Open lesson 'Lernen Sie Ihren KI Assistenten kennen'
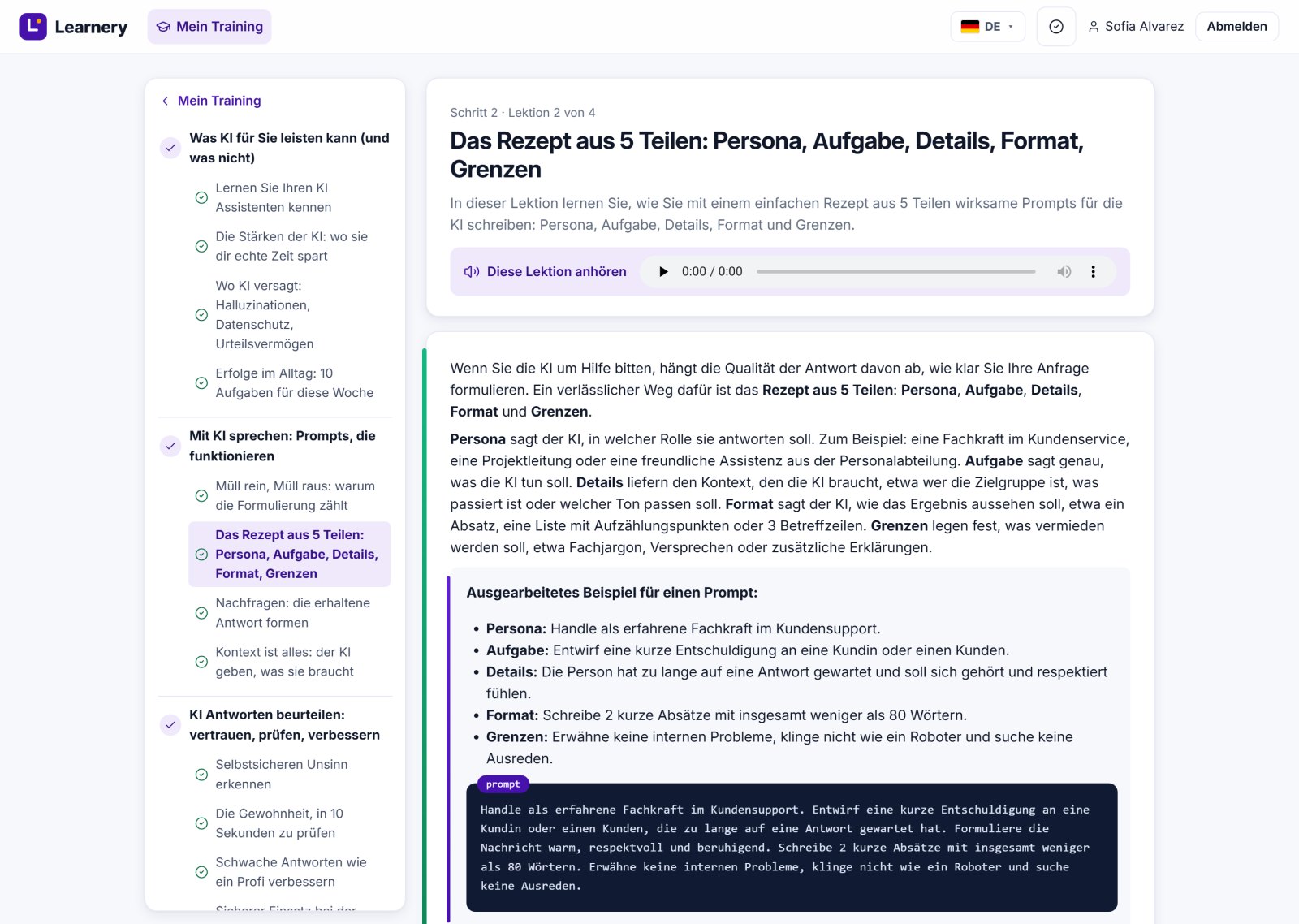Viewport: 1299px width, 924px height. tap(290, 197)
